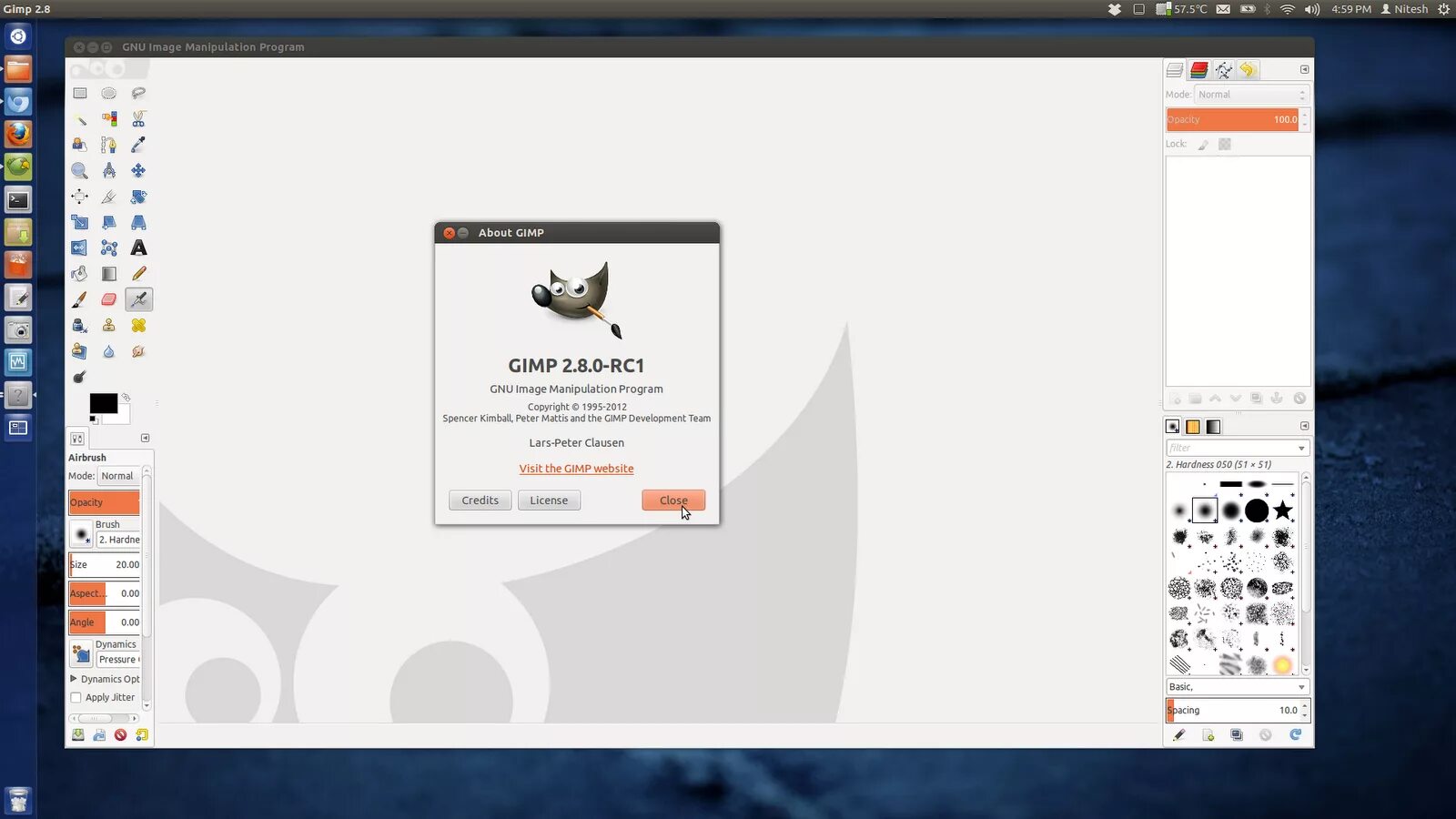Select the Move tool
Image resolution: width=1456 pixels, height=819 pixels.
pyautogui.click(x=138, y=170)
